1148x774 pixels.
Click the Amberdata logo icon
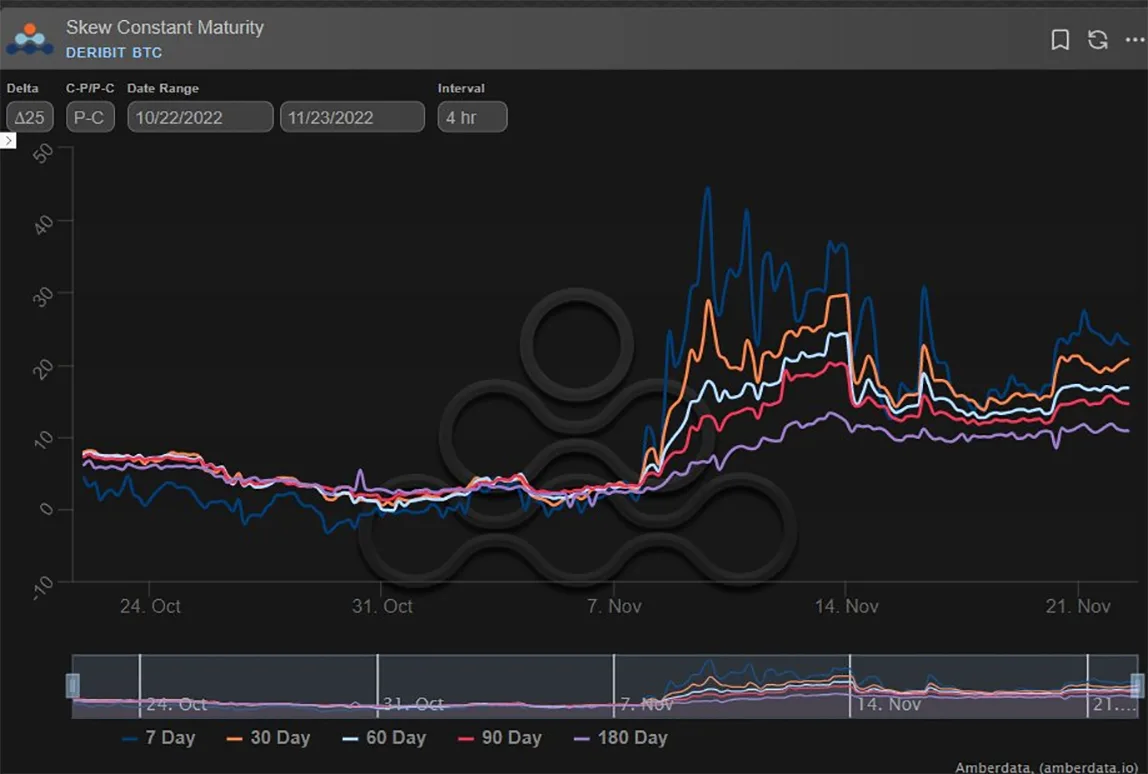click(29, 40)
